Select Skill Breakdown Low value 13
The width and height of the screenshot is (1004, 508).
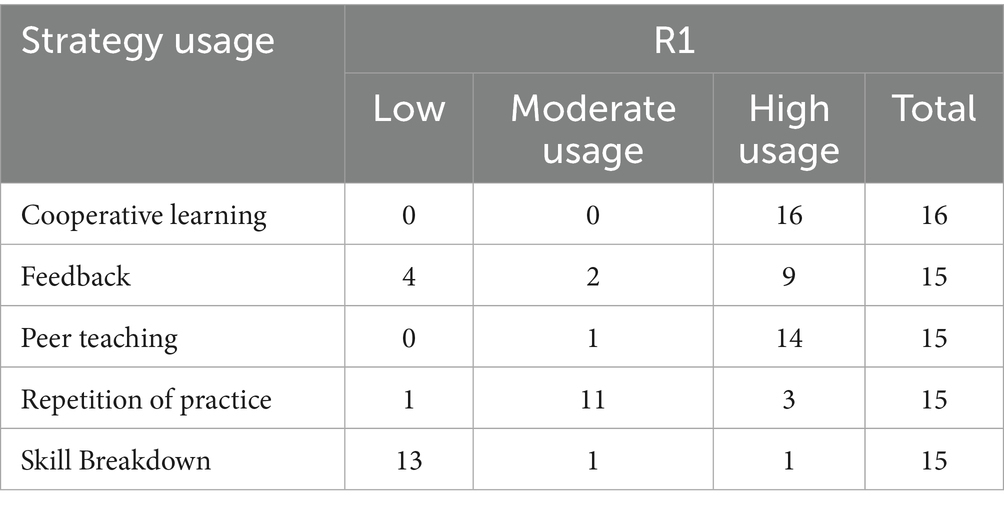pyautogui.click(x=409, y=461)
